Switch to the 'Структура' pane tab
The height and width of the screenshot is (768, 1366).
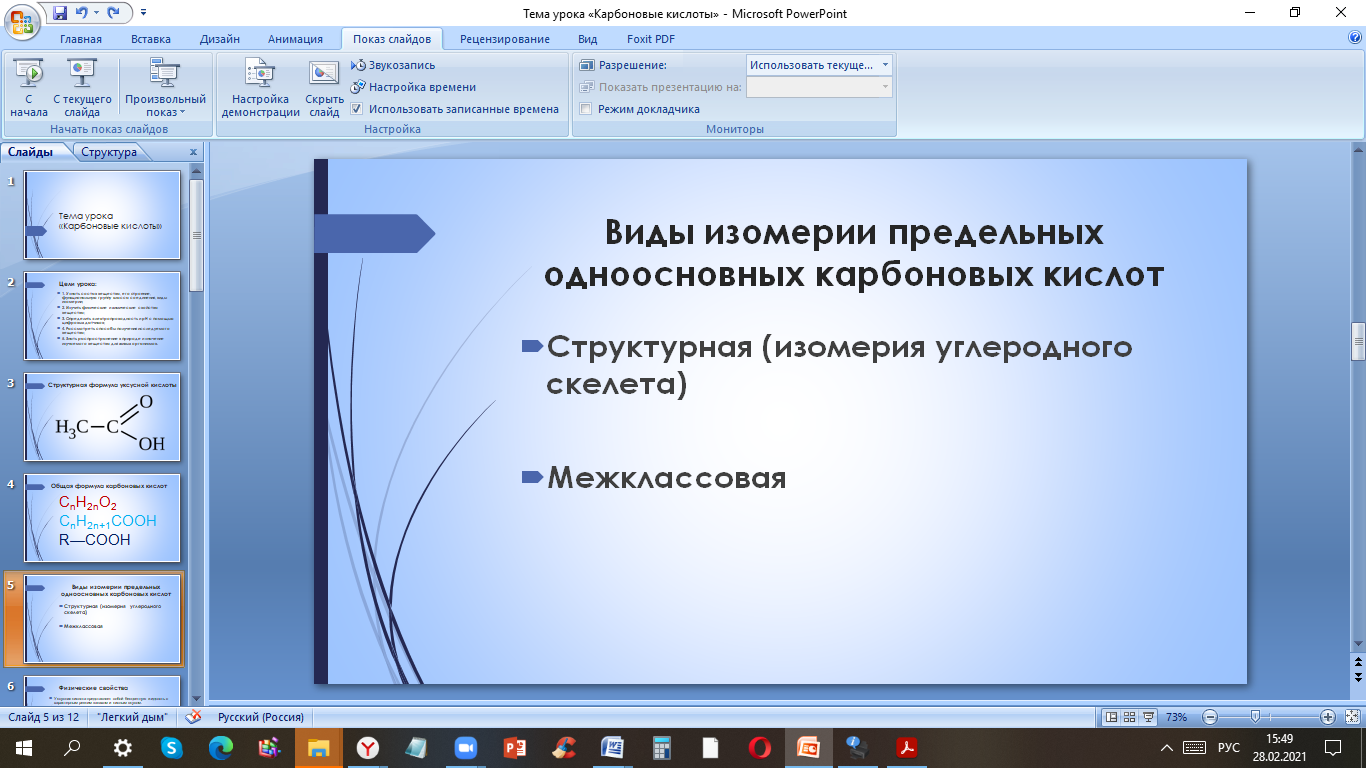pyautogui.click(x=109, y=152)
